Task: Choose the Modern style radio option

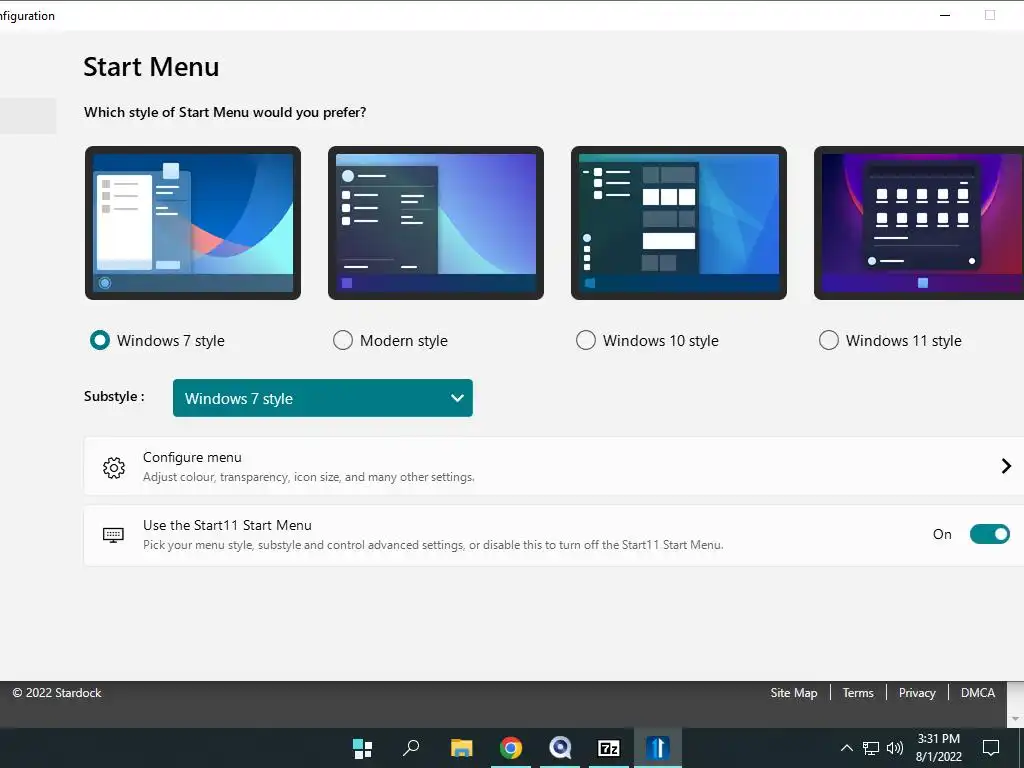Action: (343, 340)
